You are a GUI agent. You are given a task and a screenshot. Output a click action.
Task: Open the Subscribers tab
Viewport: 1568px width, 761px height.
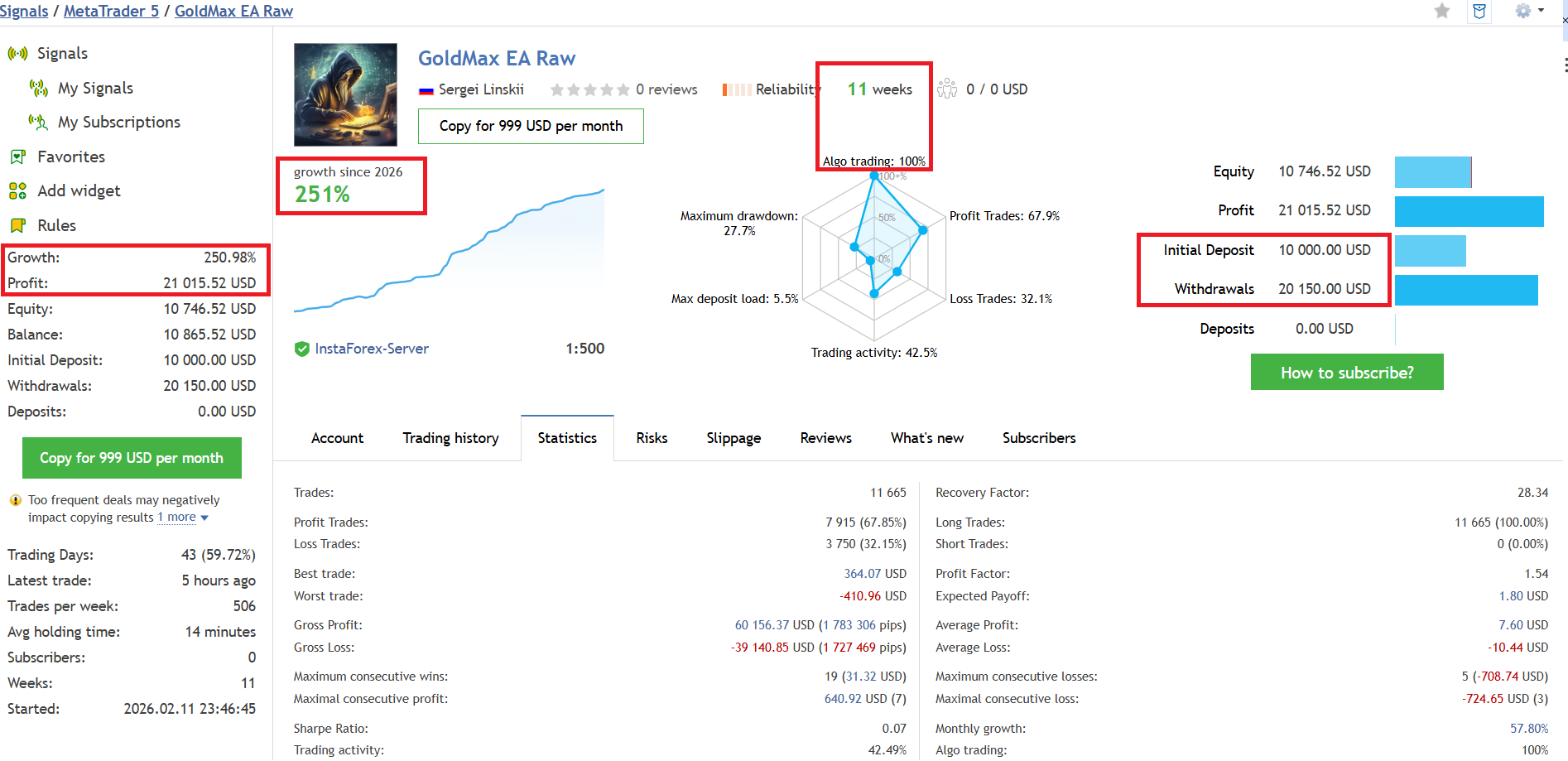coord(1039,438)
